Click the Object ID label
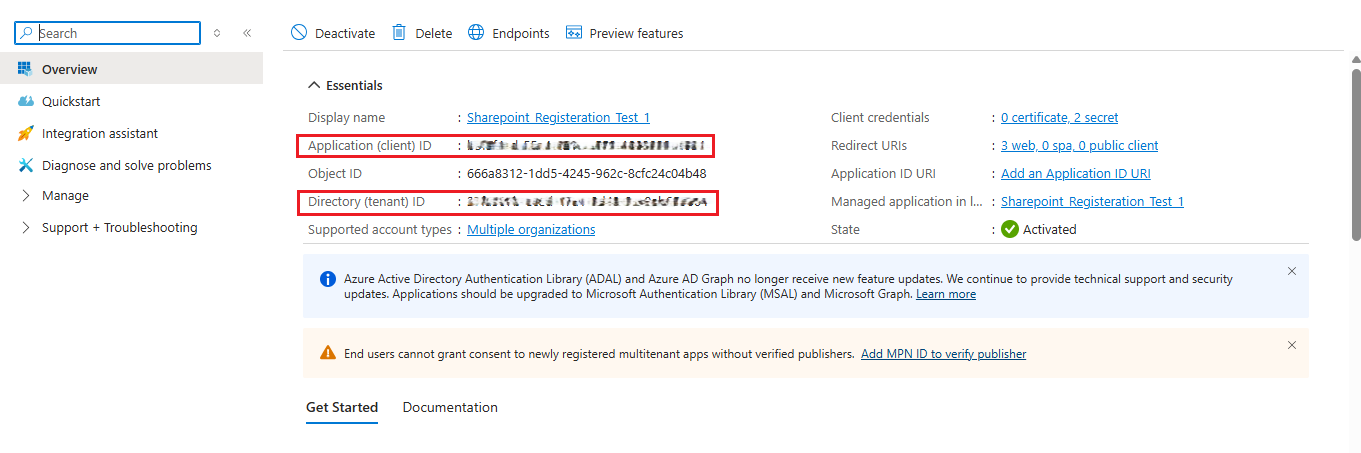This screenshot has width=1361, height=453. point(334,173)
